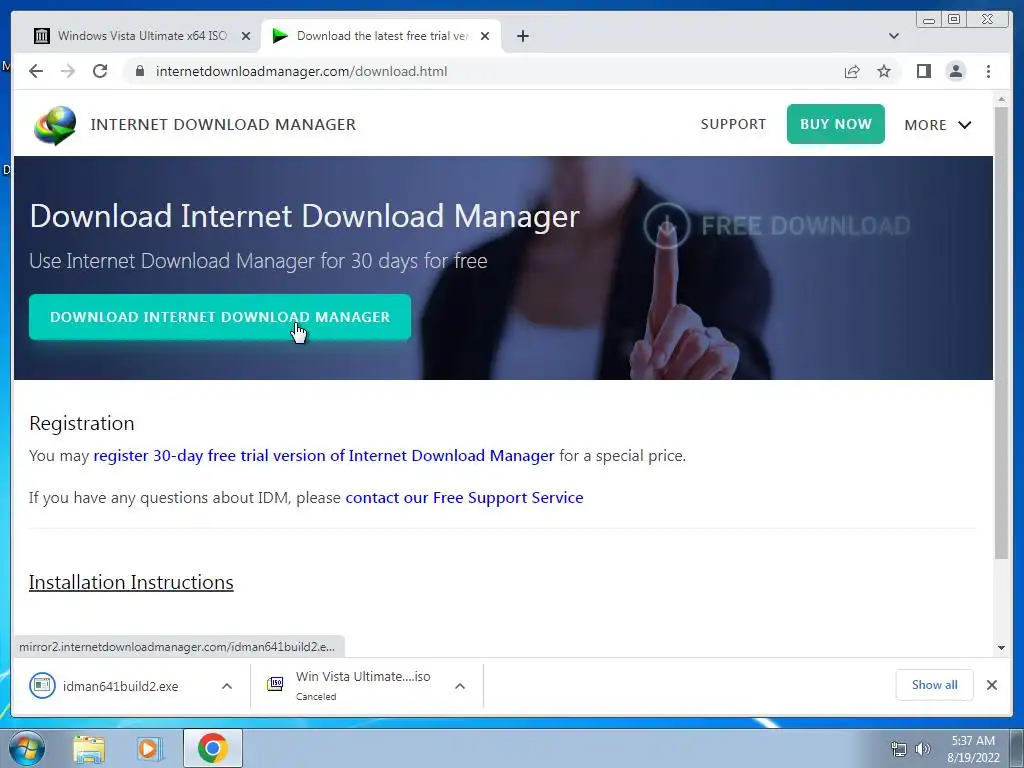The width and height of the screenshot is (1024, 768).
Task: Click the Internet Download Manager logo
Action: click(55, 125)
